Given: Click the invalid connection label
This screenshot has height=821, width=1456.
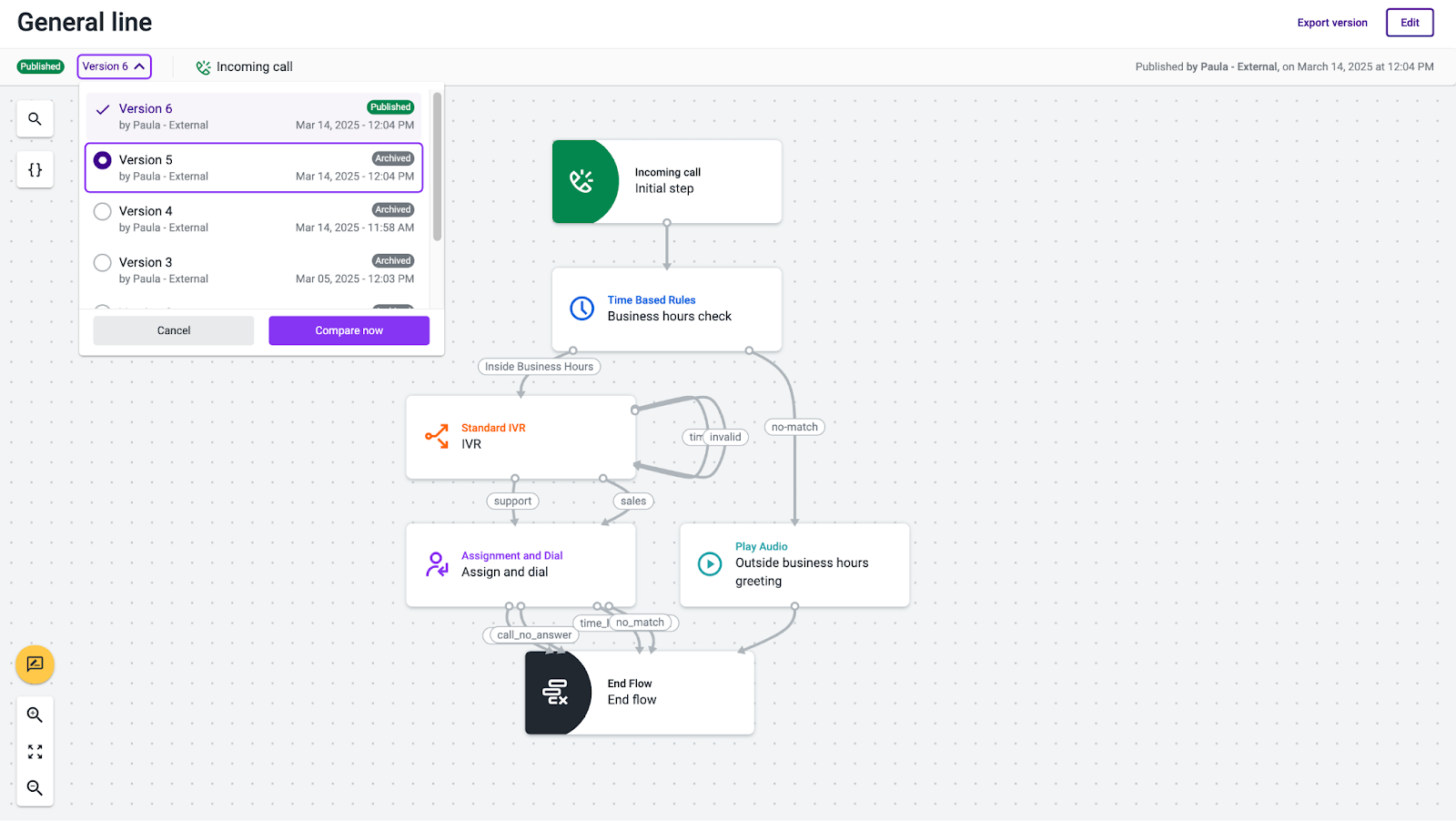Looking at the screenshot, I should pos(725,437).
